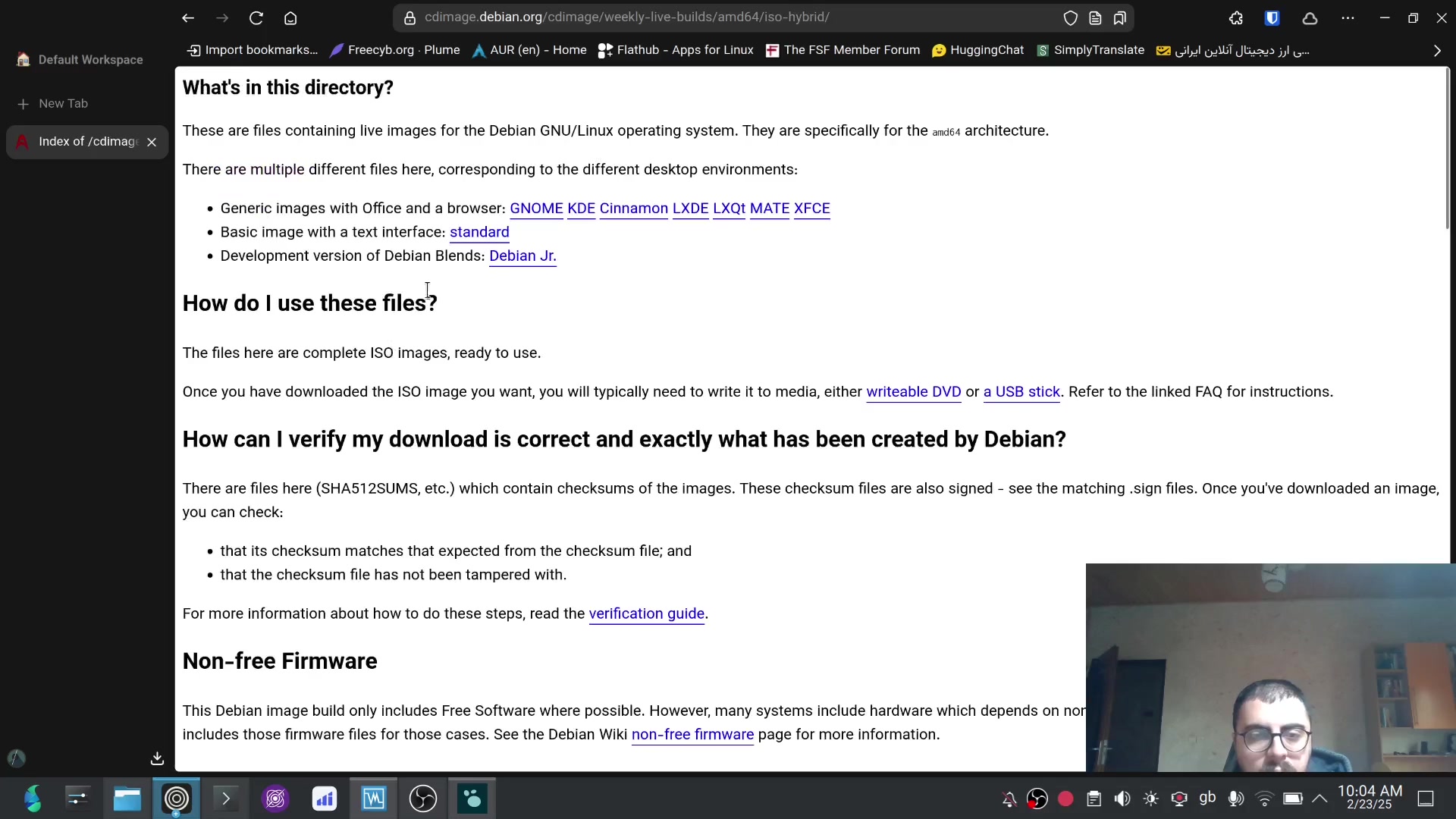The image size is (1456, 819).
Task: Close the Index of /cdimage tab
Action: 152,142
